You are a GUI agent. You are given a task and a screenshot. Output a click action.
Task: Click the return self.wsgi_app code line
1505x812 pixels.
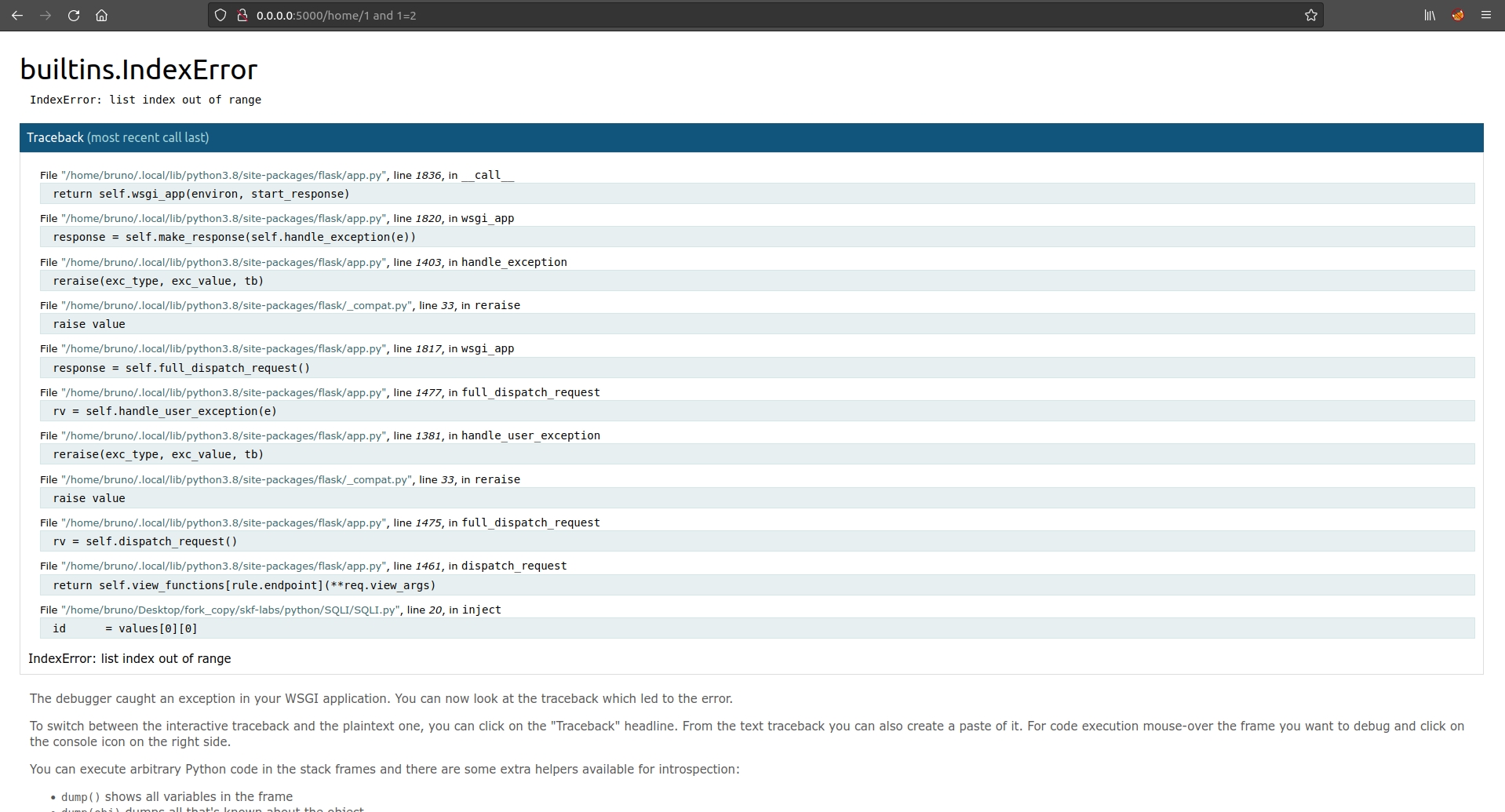coord(202,194)
